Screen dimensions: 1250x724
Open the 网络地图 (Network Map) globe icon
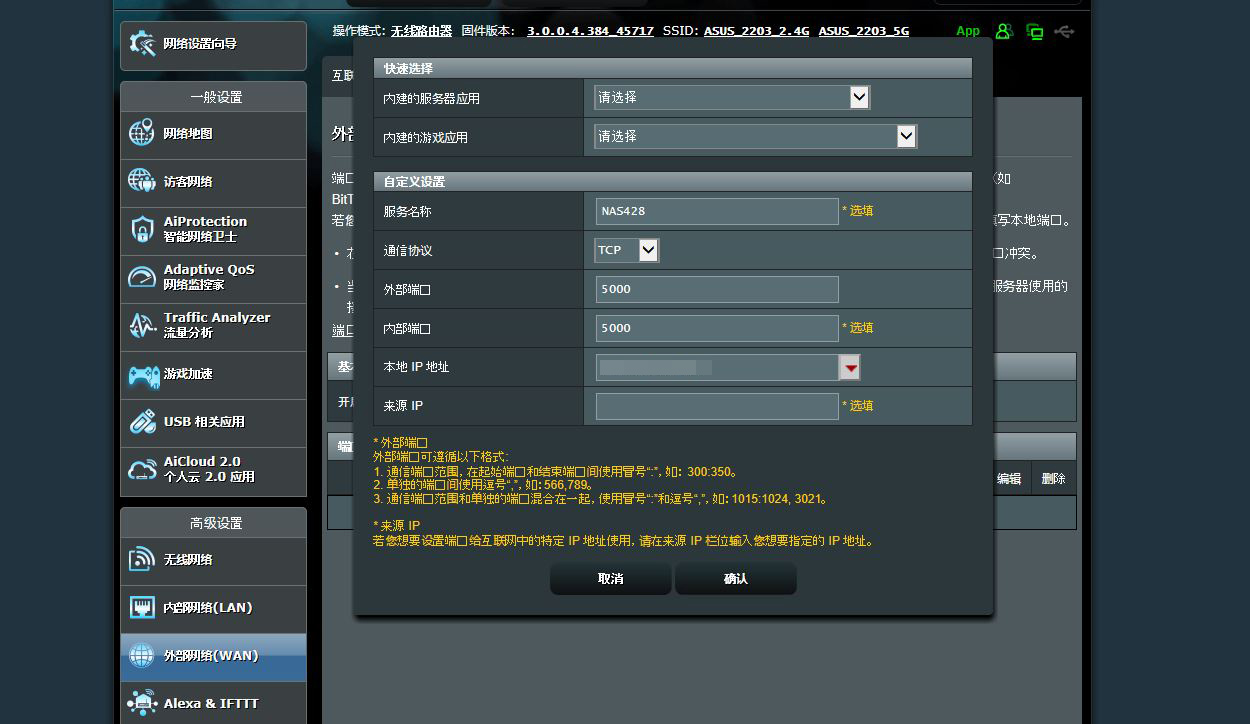point(141,133)
